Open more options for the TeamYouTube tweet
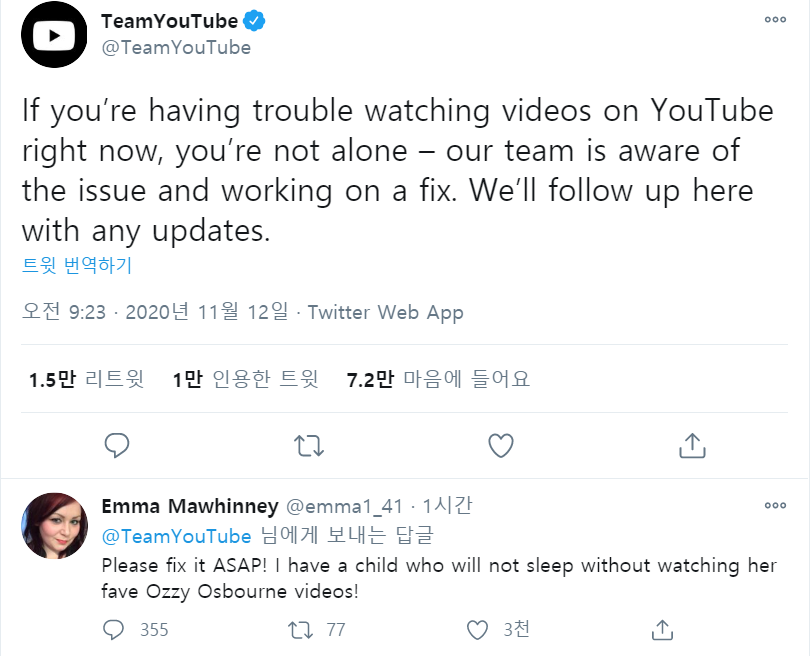The image size is (810, 656). (775, 19)
